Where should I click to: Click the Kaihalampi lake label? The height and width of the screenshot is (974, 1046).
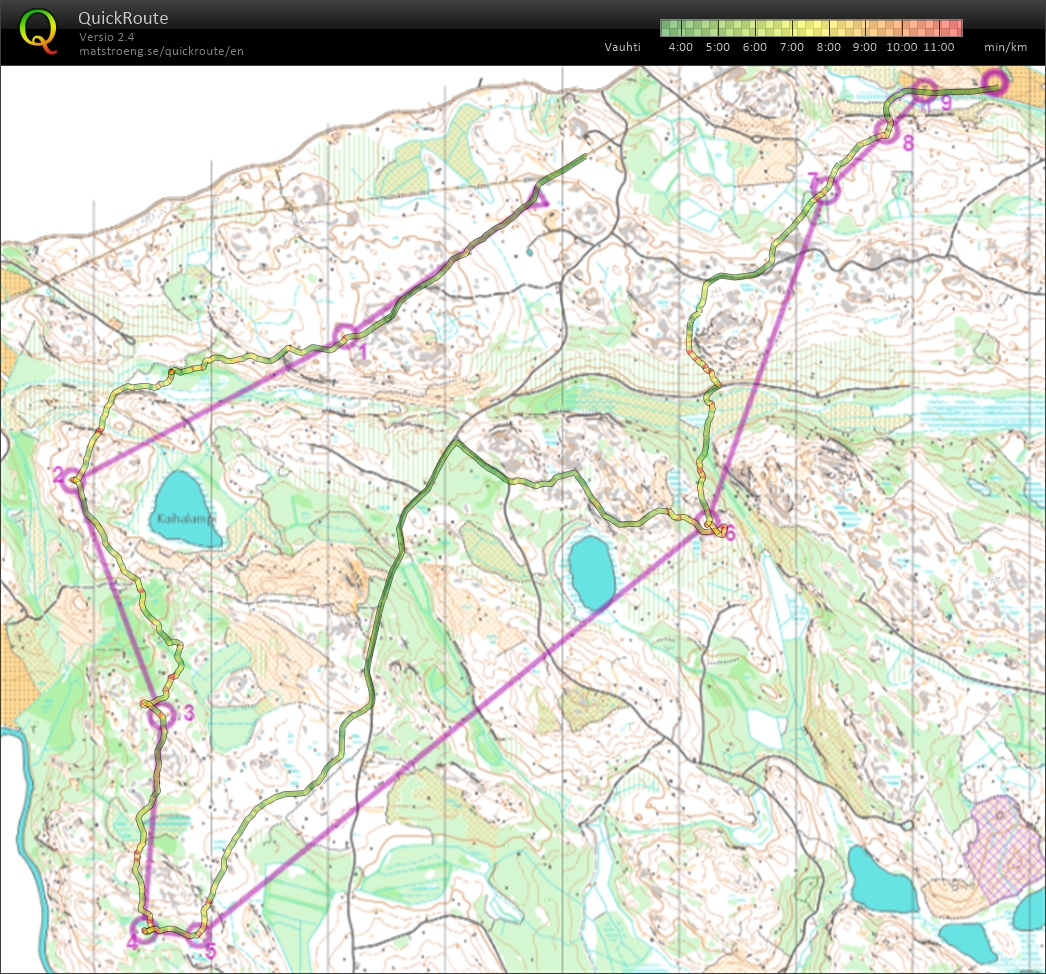tap(186, 519)
